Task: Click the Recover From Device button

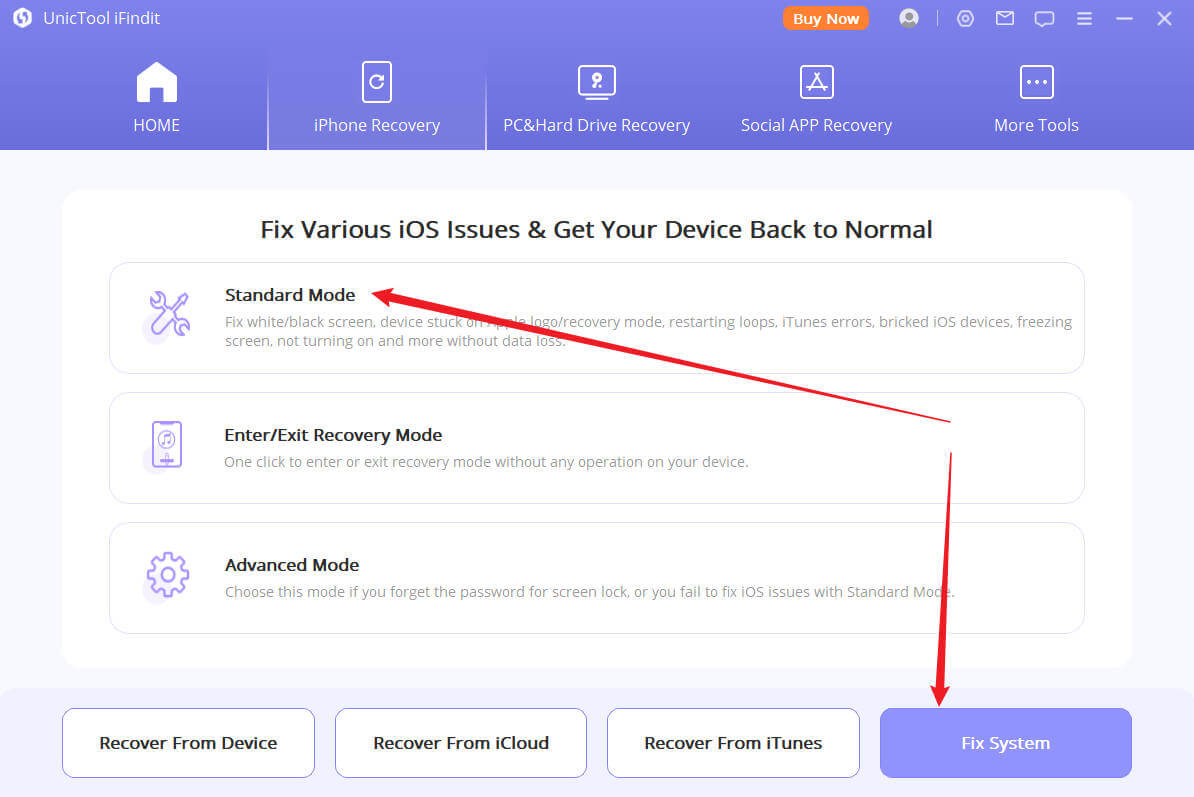Action: tap(188, 743)
